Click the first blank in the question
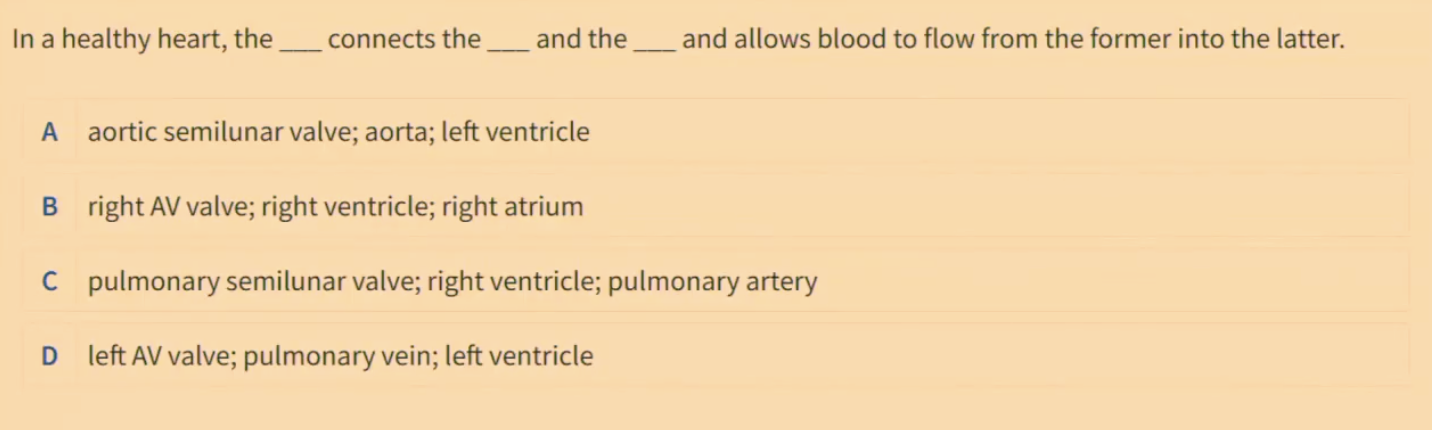Image resolution: width=1432 pixels, height=430 pixels. [300, 41]
